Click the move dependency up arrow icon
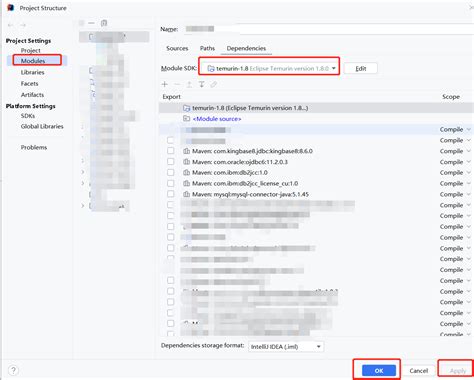This screenshot has width=474, height=380. click(x=189, y=84)
